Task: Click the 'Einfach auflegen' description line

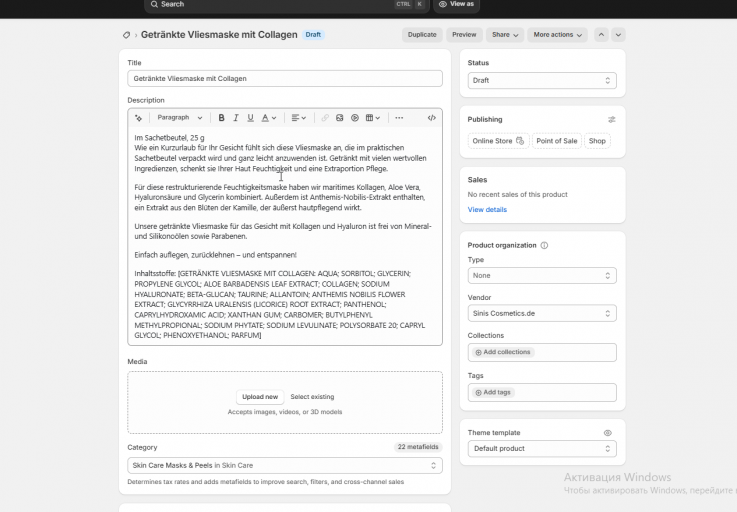Action: tap(215, 255)
